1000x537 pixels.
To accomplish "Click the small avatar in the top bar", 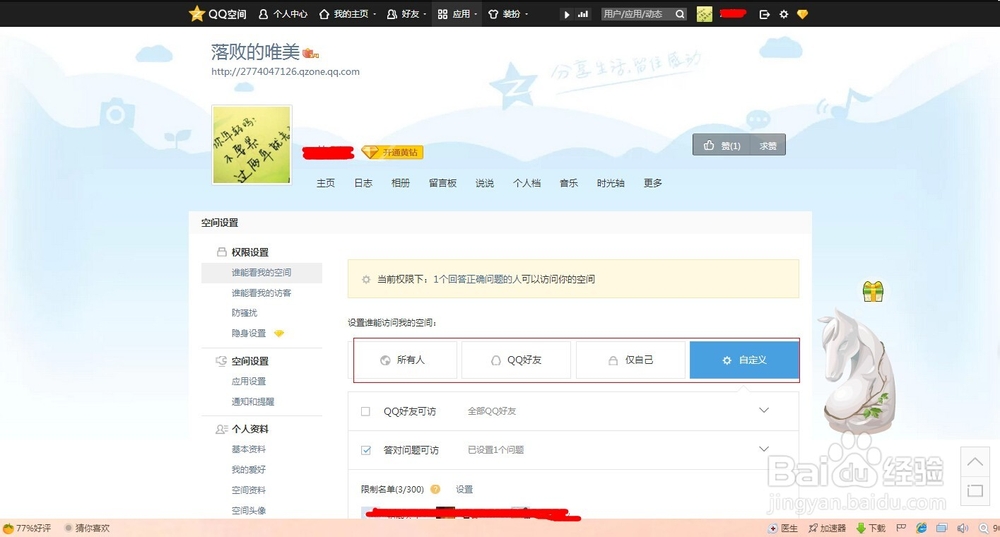I will pyautogui.click(x=704, y=14).
